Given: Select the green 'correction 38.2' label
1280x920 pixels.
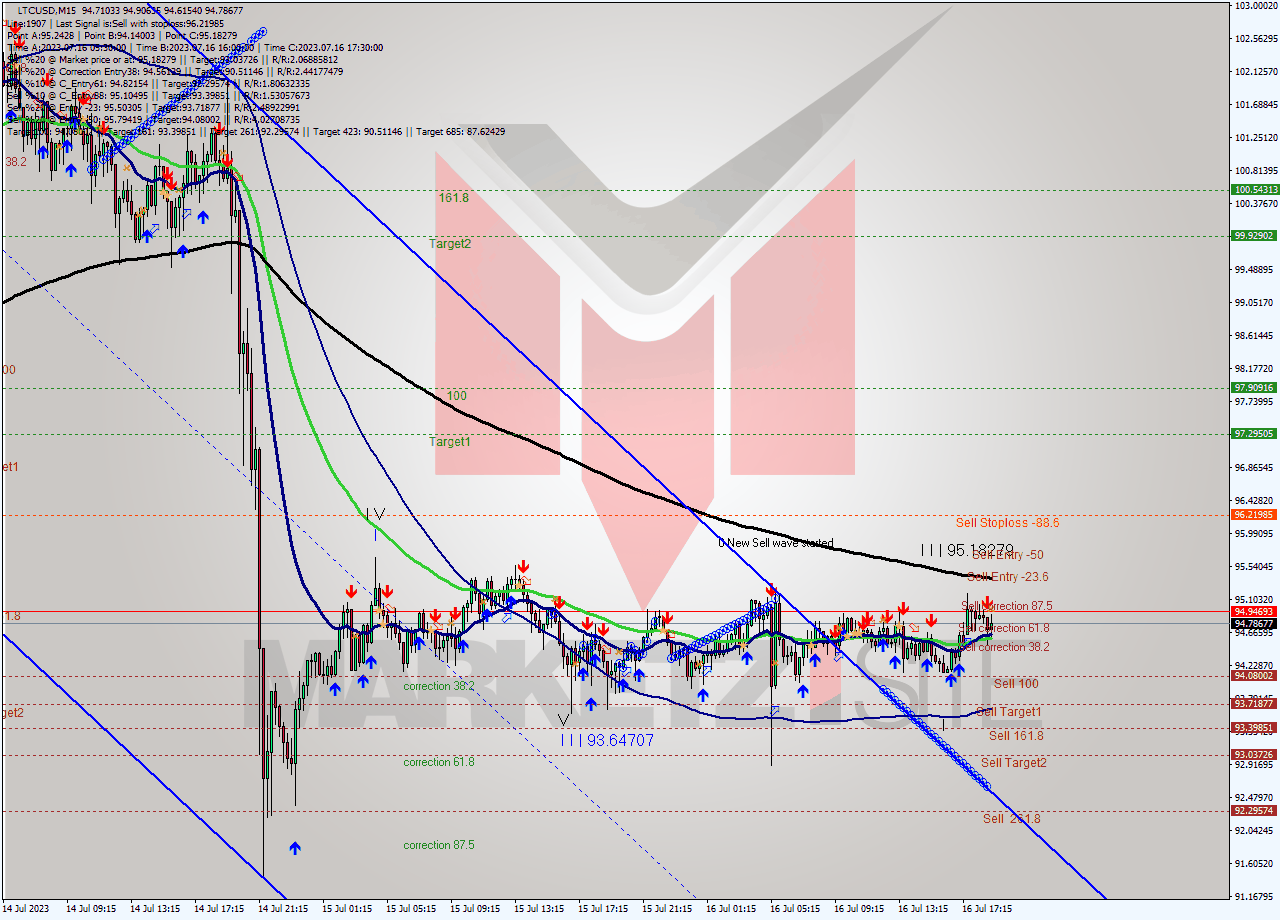Looking at the screenshot, I should tap(439, 687).
